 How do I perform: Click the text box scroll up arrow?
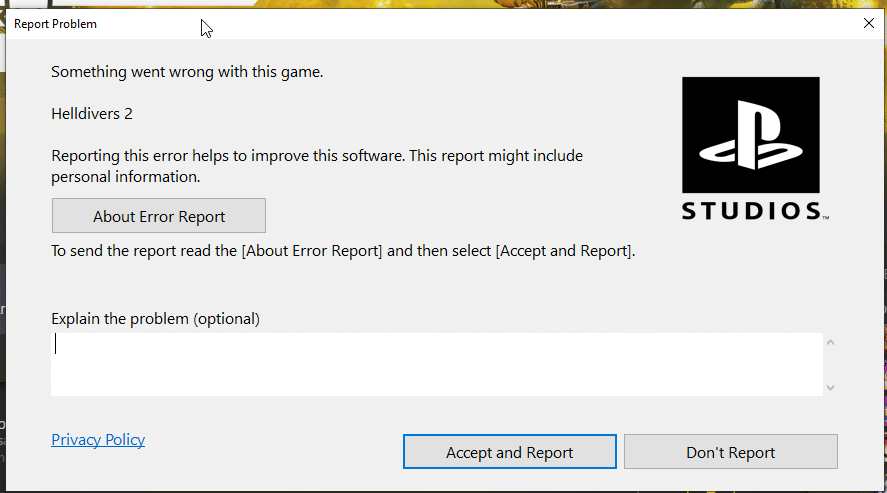point(830,343)
